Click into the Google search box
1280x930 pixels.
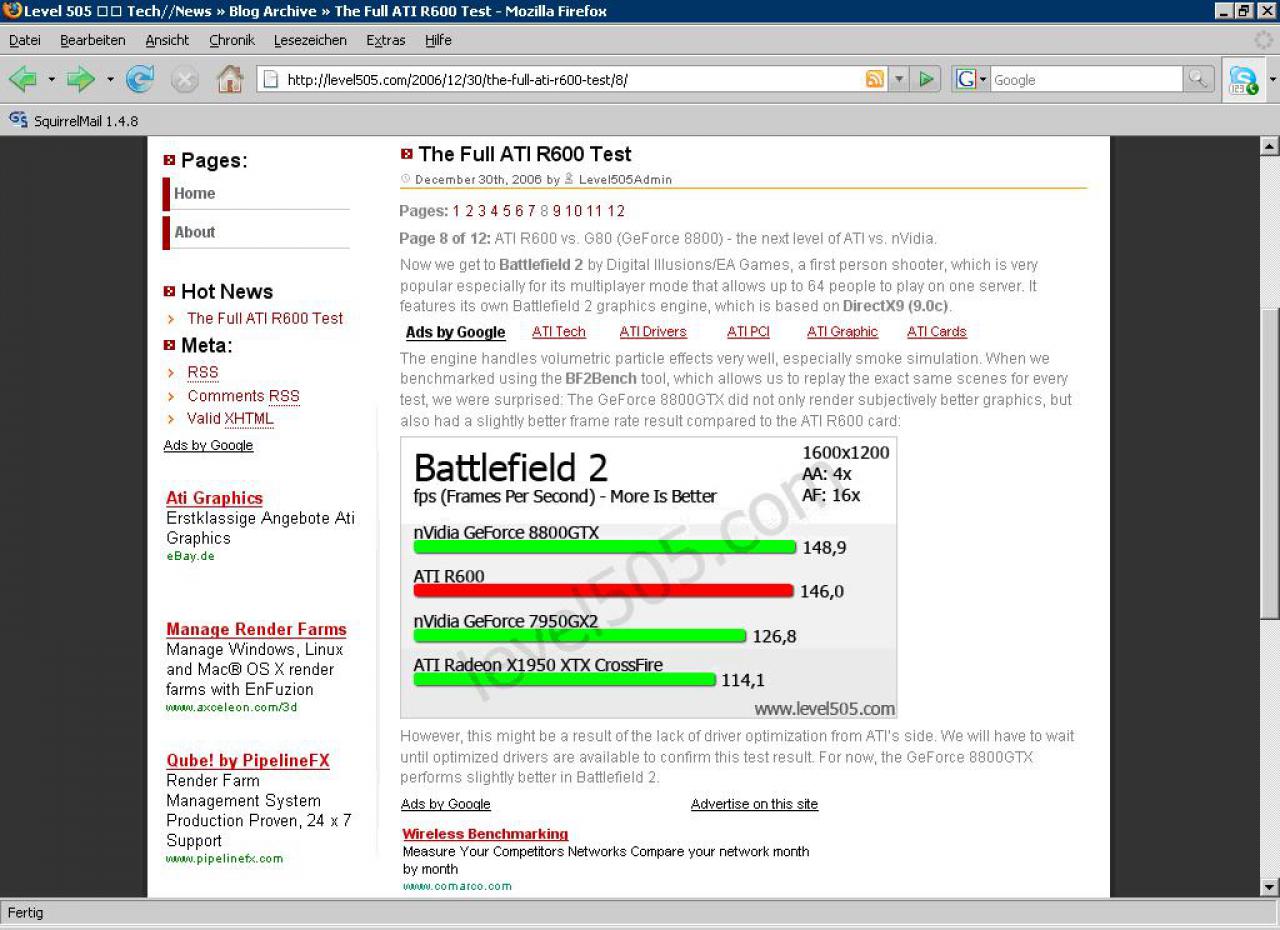pos(1085,80)
